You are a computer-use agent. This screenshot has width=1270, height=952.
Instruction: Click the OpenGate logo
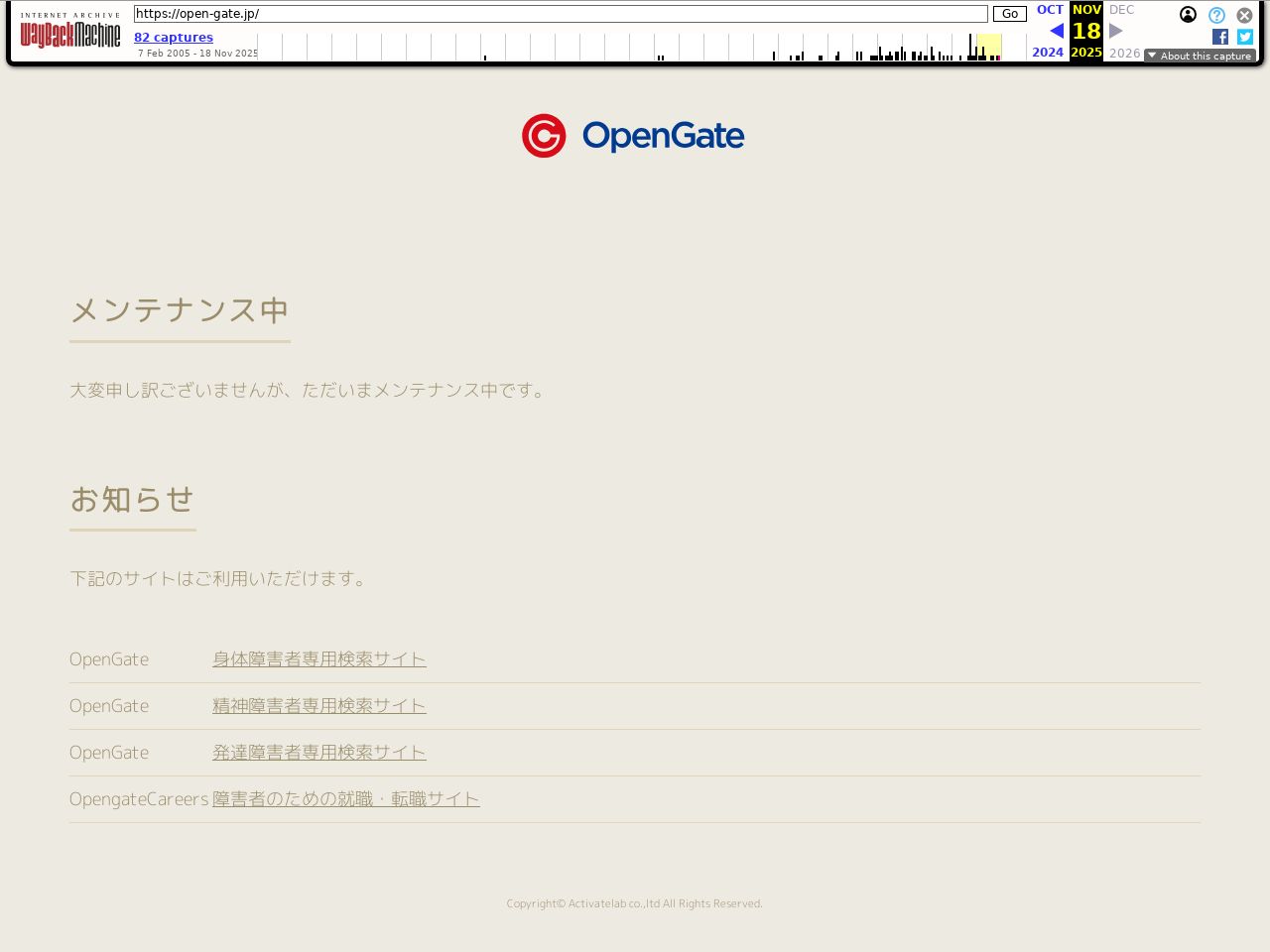[x=634, y=136]
